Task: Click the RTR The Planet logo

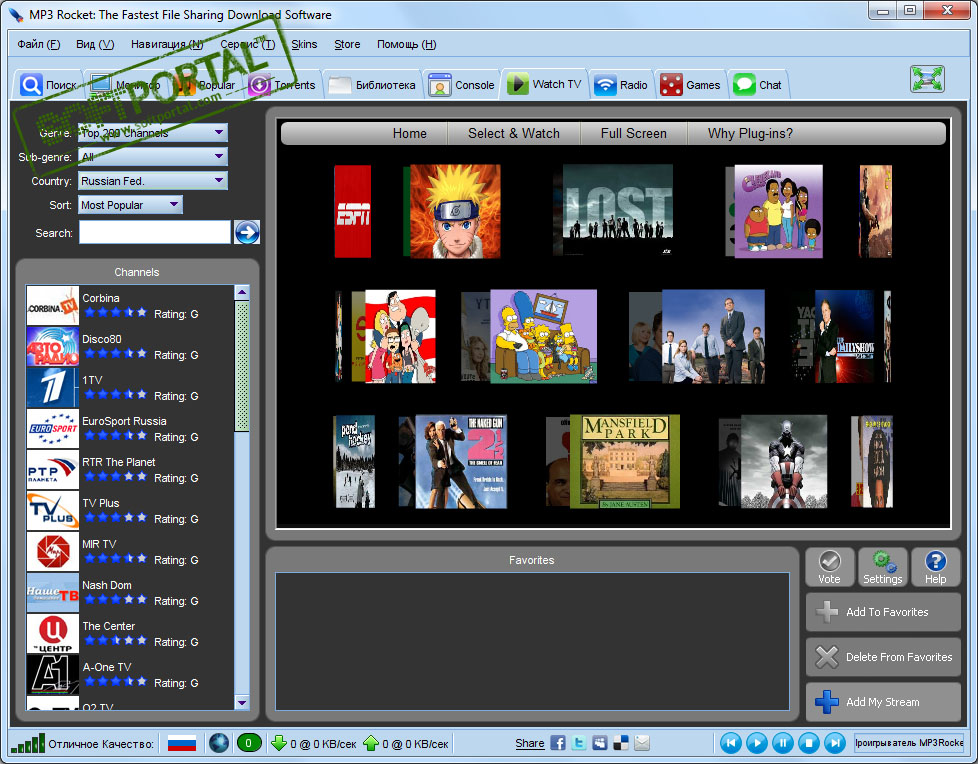Action: click(x=53, y=470)
